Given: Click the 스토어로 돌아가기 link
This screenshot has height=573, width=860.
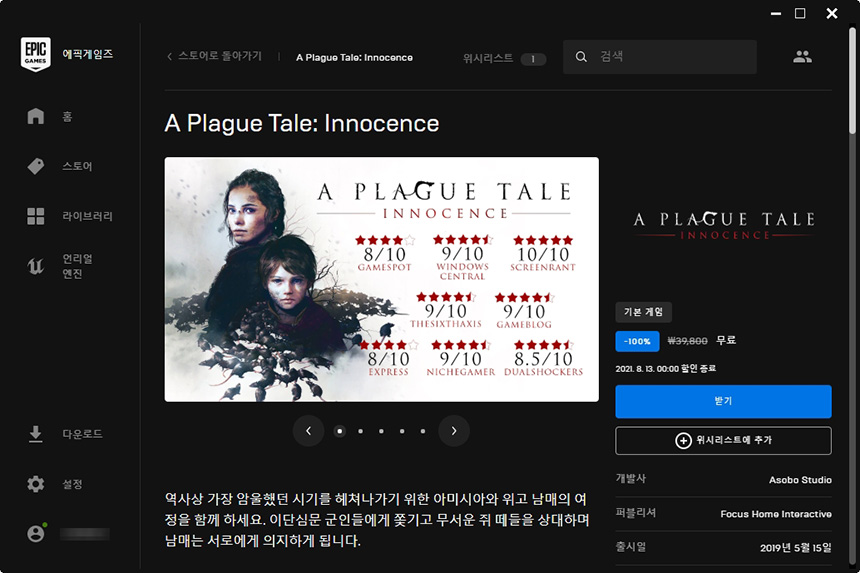Looking at the screenshot, I should (x=220, y=56).
